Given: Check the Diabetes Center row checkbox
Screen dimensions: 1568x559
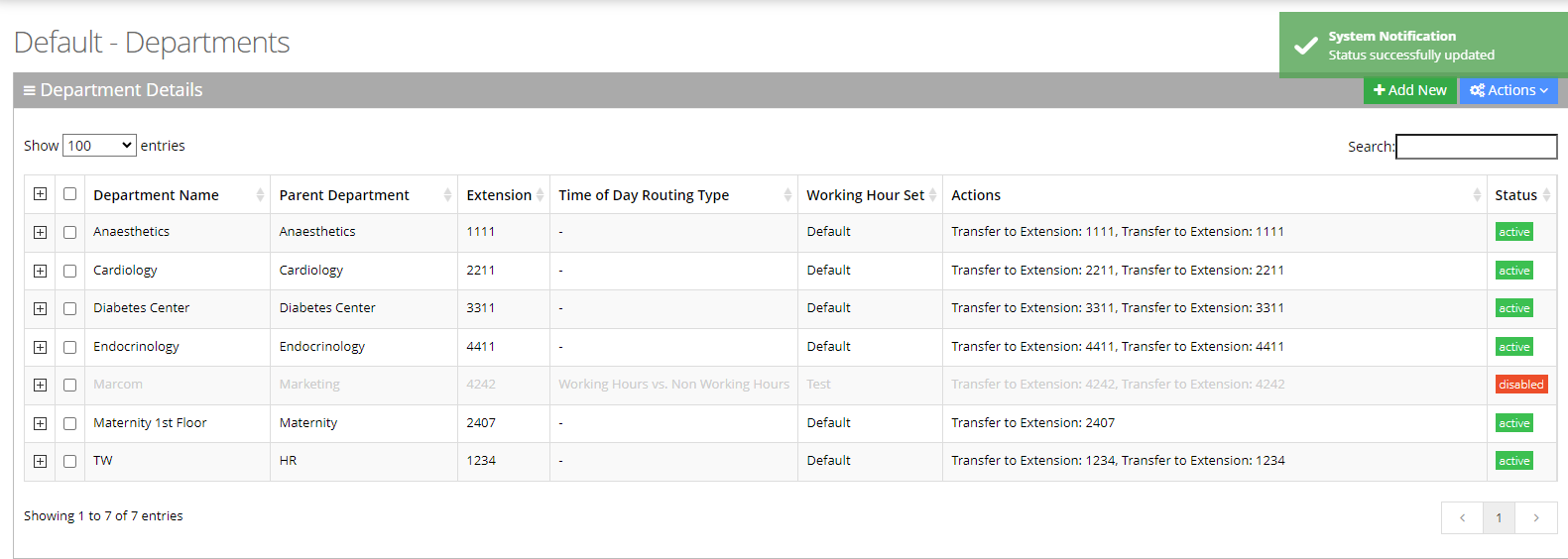Looking at the screenshot, I should [x=69, y=308].
